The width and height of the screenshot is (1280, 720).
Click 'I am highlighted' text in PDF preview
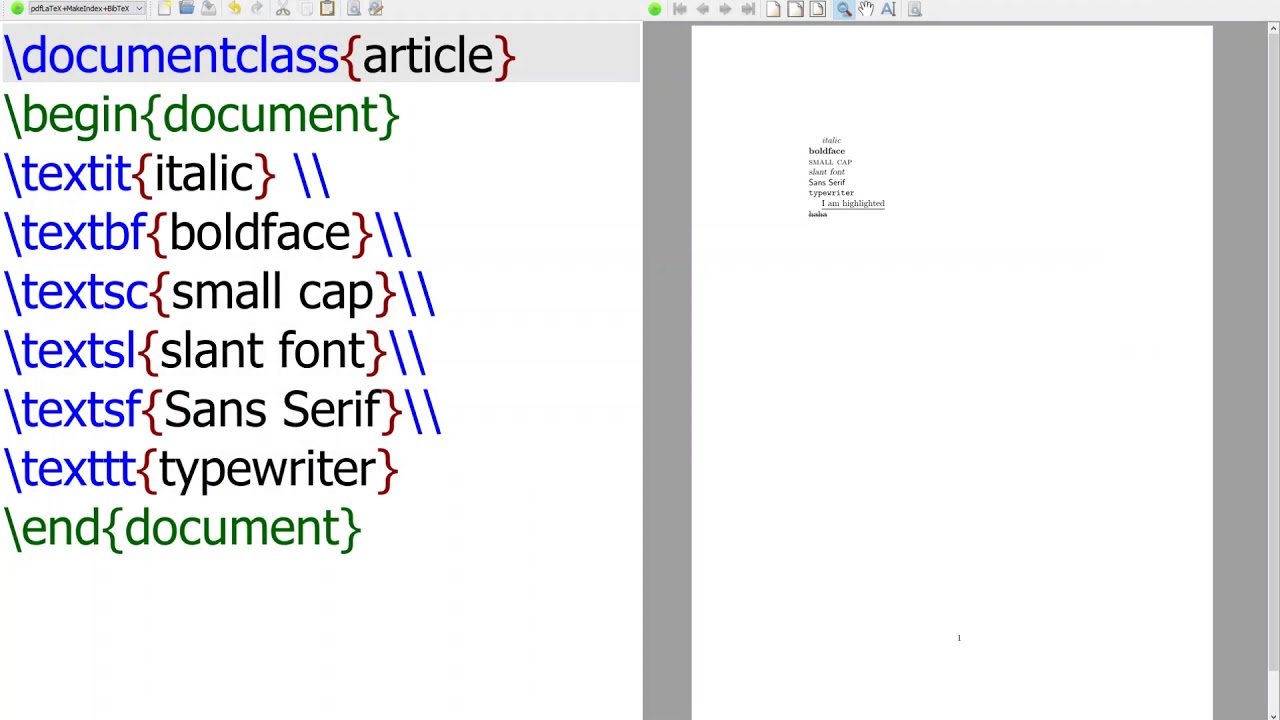[x=853, y=203]
